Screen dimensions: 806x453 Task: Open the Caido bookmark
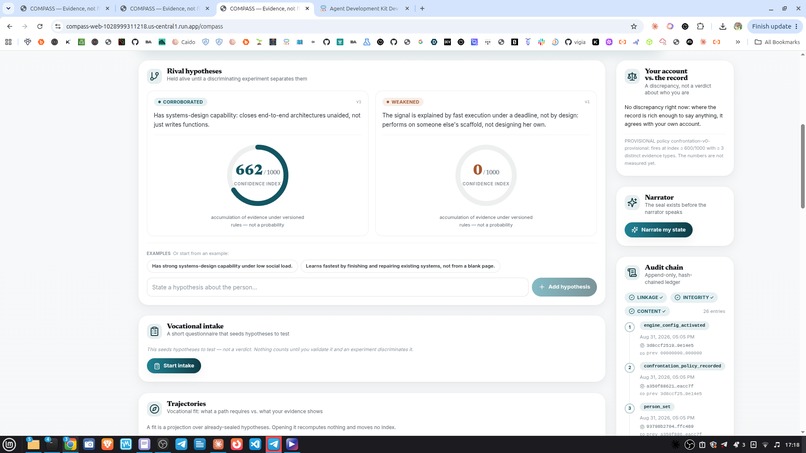[x=184, y=42]
